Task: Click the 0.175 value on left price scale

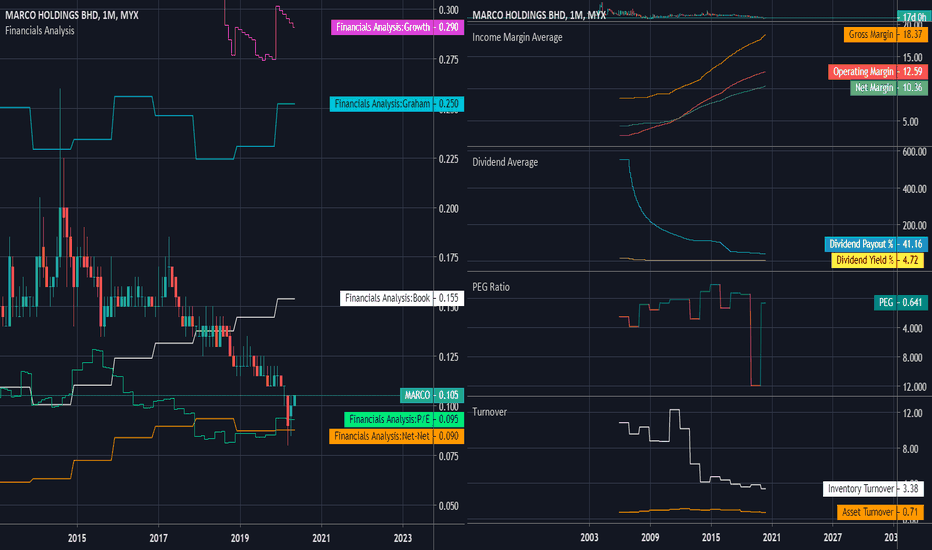Action: pos(449,258)
